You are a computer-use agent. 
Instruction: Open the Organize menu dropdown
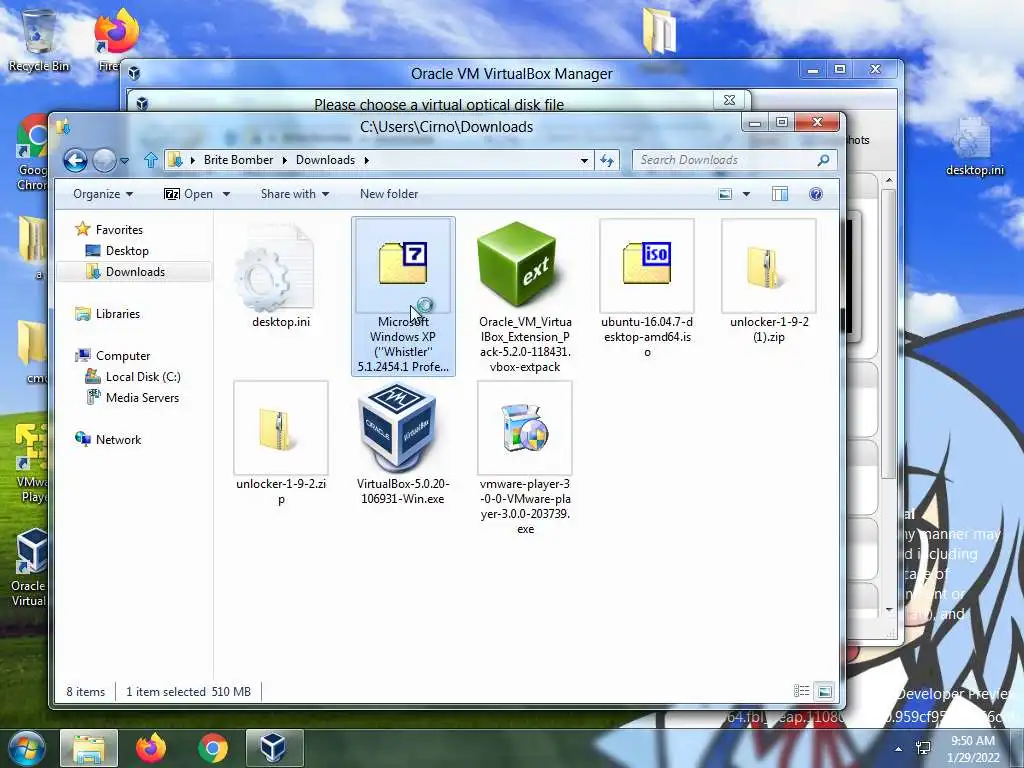pyautogui.click(x=103, y=194)
